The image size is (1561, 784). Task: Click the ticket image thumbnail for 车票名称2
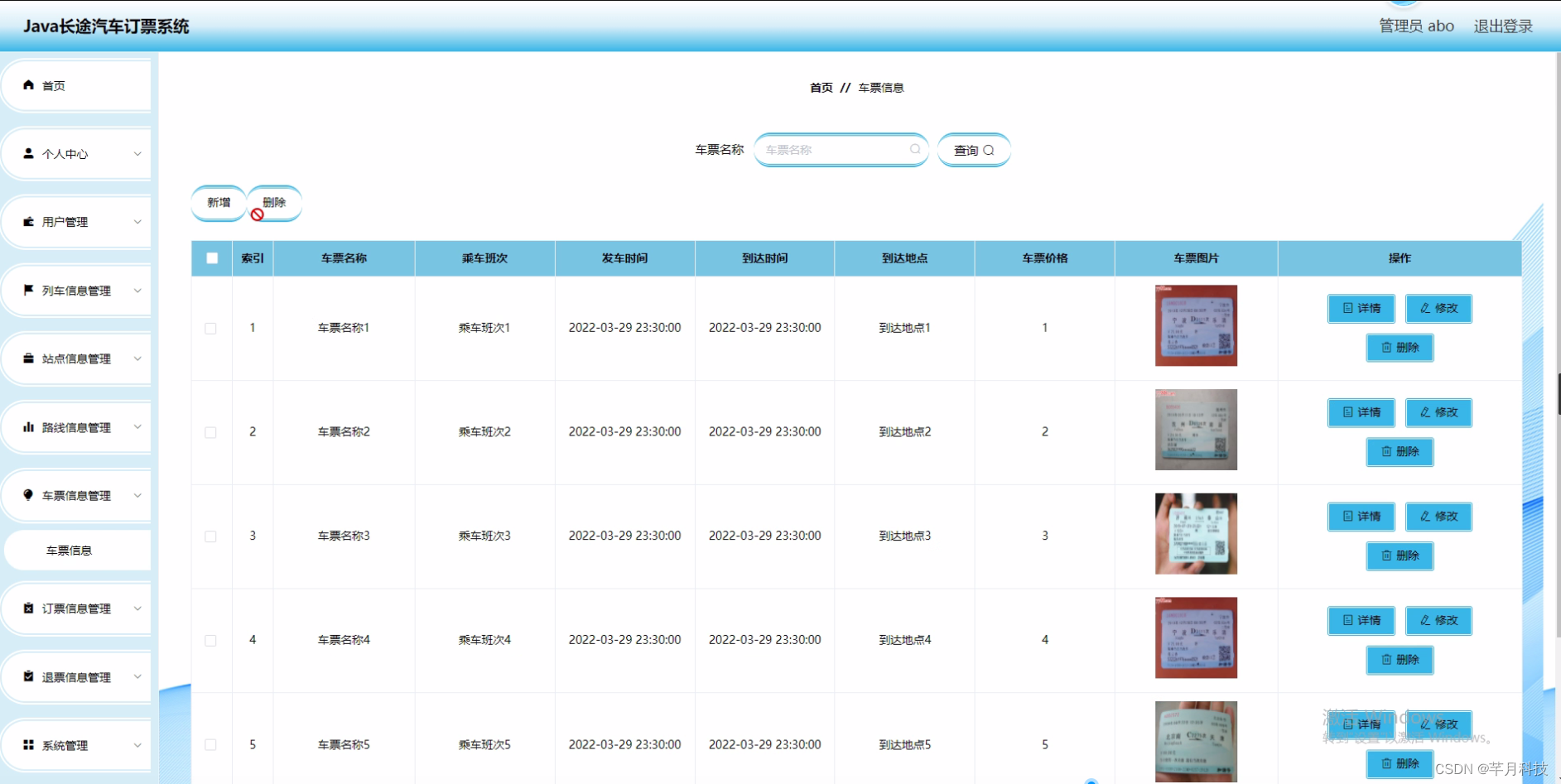[x=1196, y=429]
